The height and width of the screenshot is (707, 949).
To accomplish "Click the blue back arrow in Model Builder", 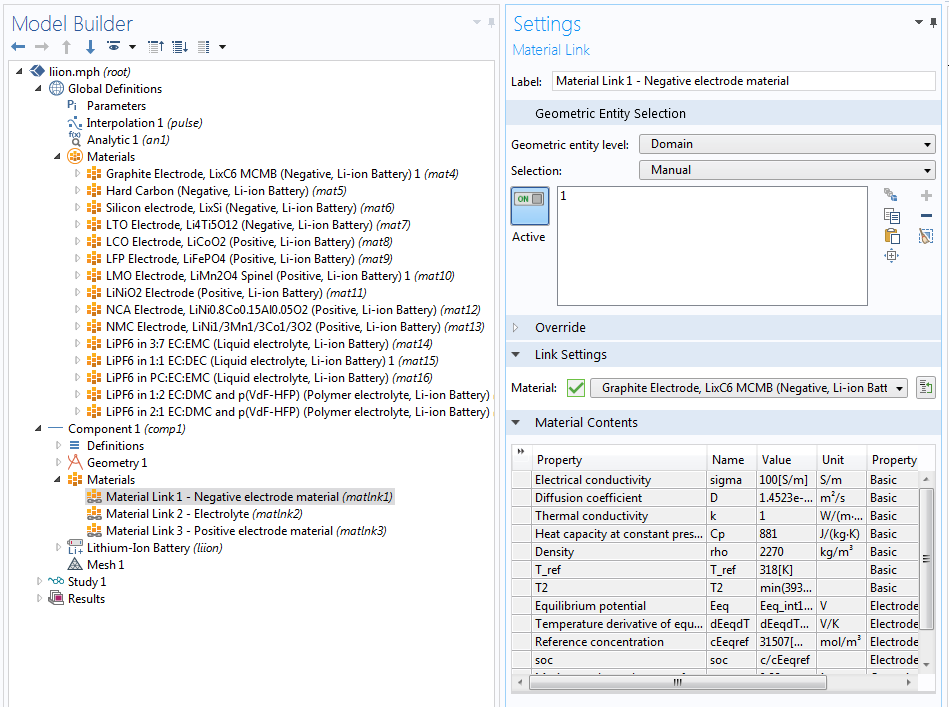I will point(18,47).
